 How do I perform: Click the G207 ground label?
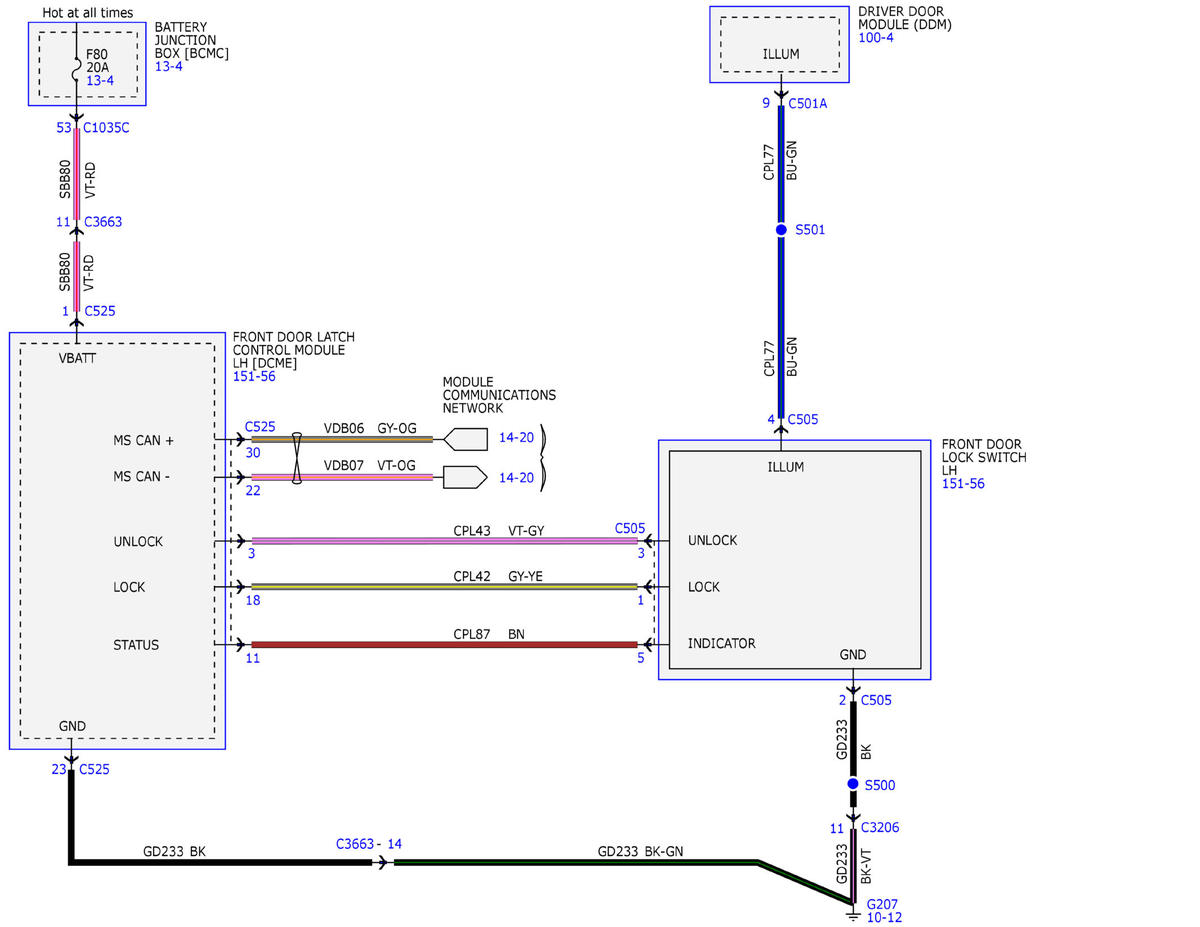pos(881,903)
